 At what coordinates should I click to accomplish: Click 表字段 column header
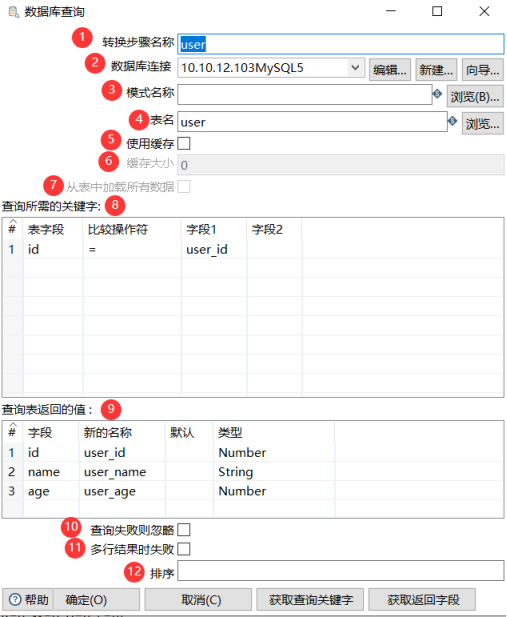53,229
